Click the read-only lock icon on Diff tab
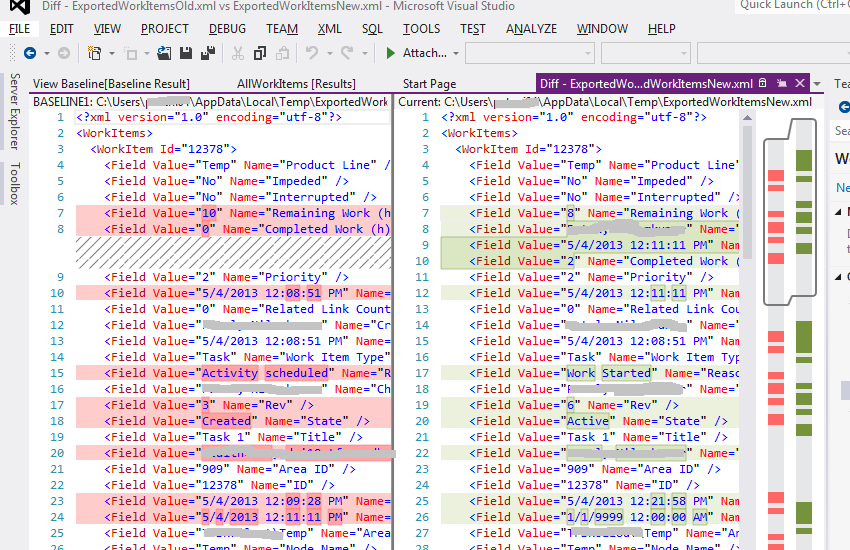 (763, 83)
